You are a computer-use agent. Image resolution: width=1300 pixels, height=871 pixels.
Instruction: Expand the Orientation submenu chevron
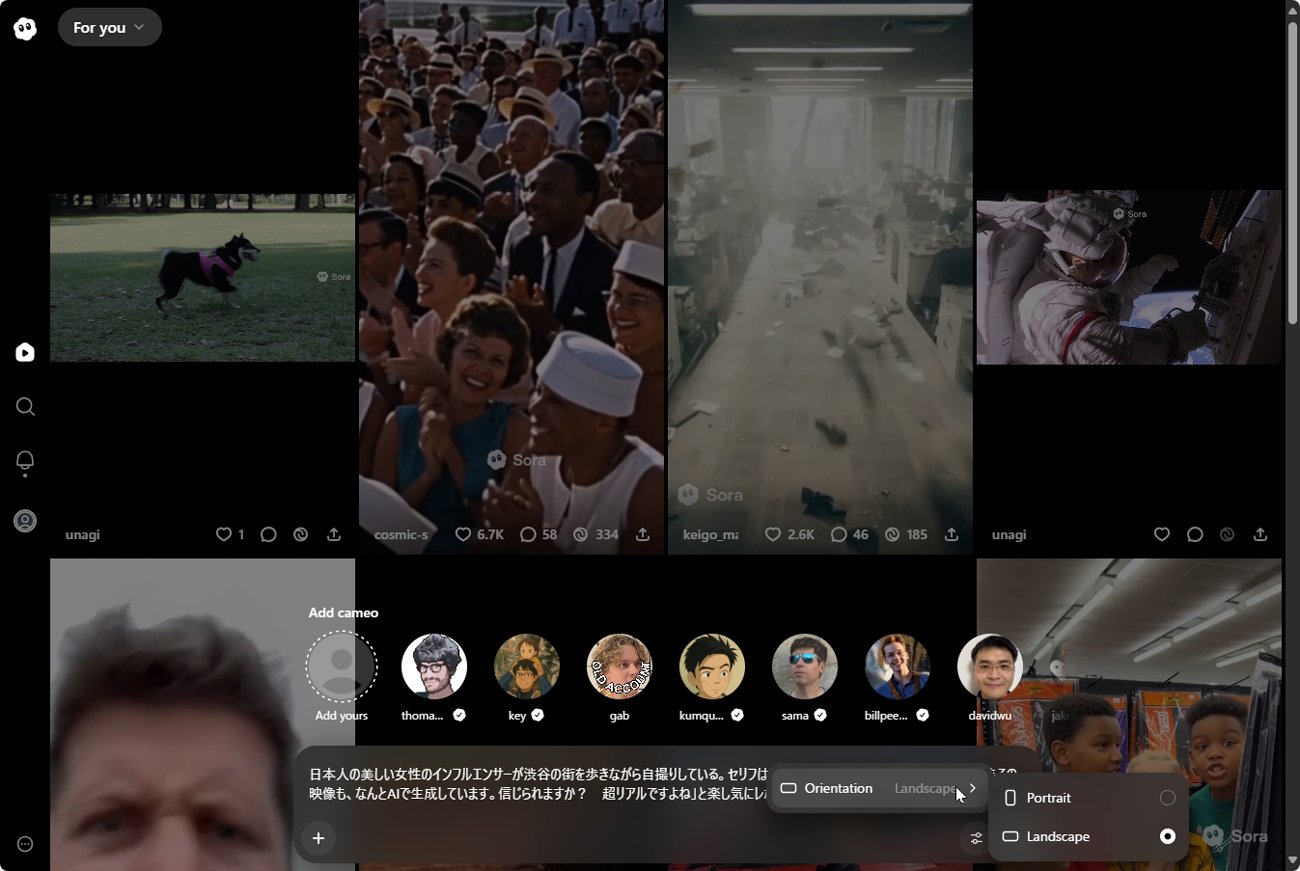[972, 788]
